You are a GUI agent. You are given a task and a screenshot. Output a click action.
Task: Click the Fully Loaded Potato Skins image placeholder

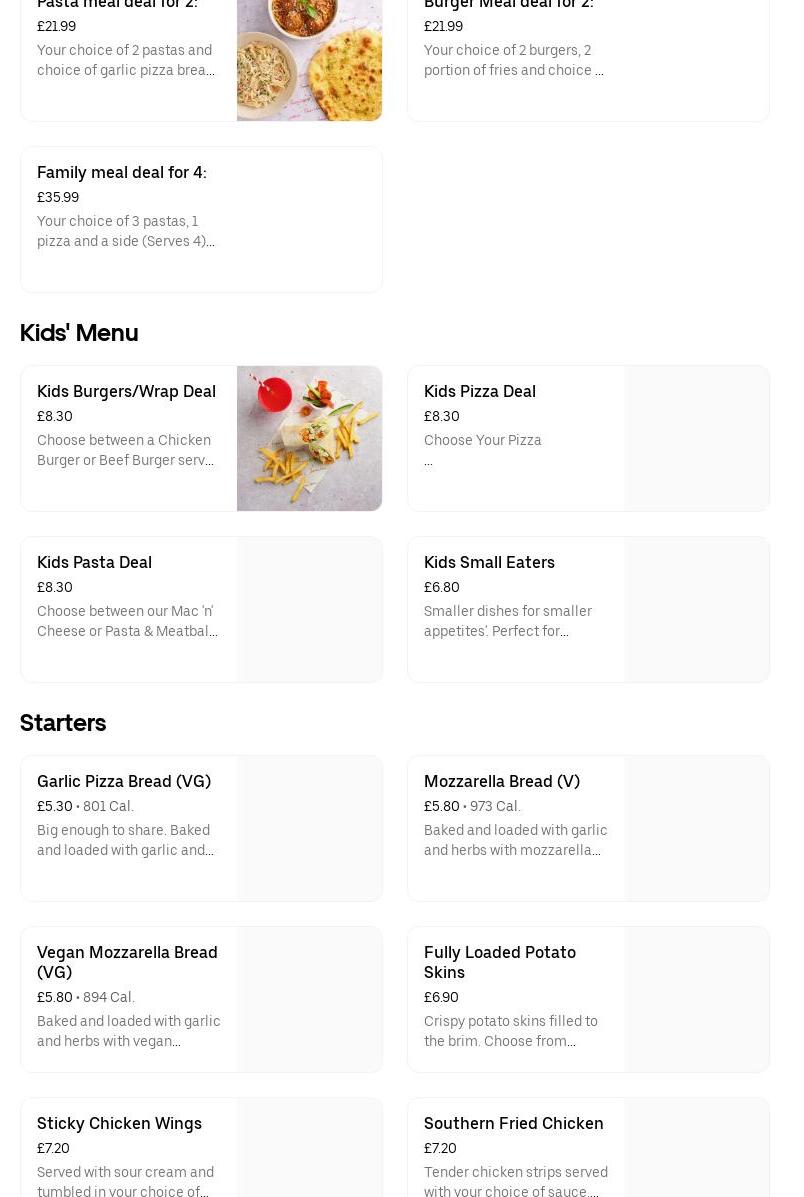[x=696, y=999]
